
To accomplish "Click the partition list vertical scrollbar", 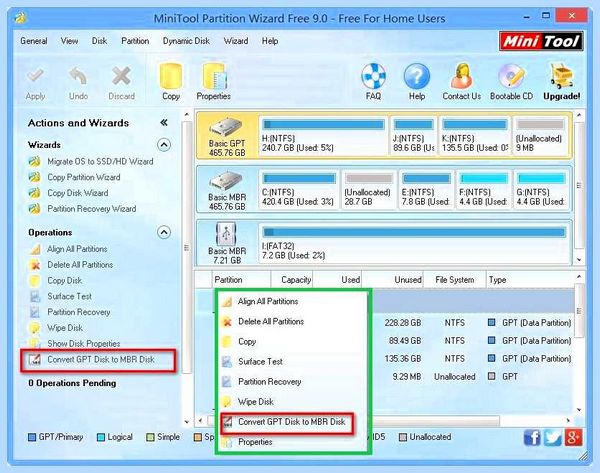I will tap(579, 310).
